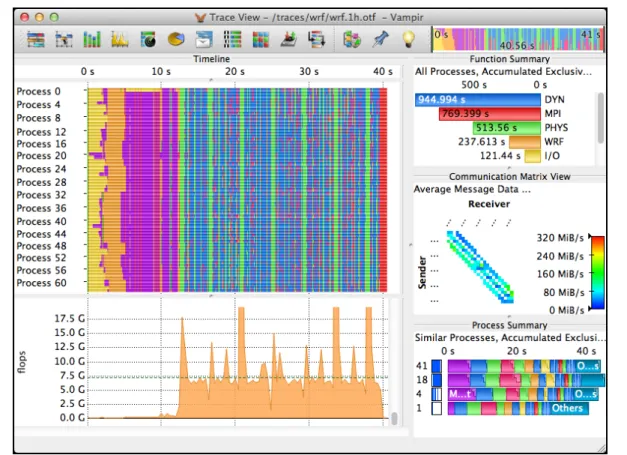Screen dimensions: 627x455
Task: Open the Call Tree icon
Action: coord(317,40)
